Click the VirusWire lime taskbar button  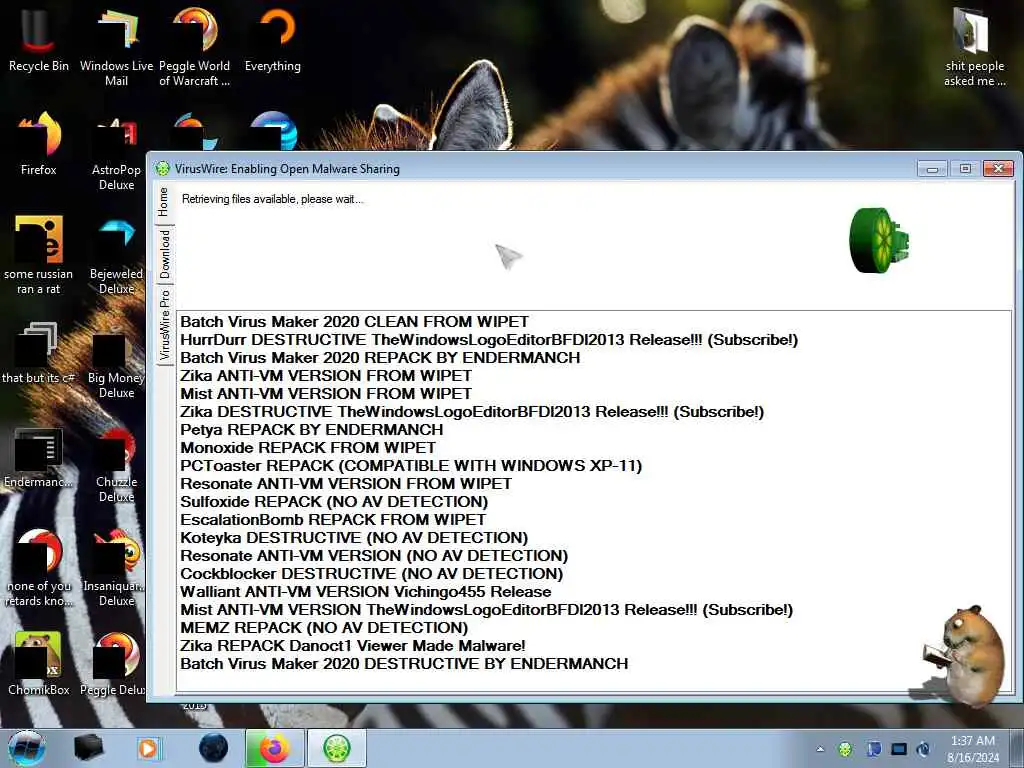[x=336, y=748]
